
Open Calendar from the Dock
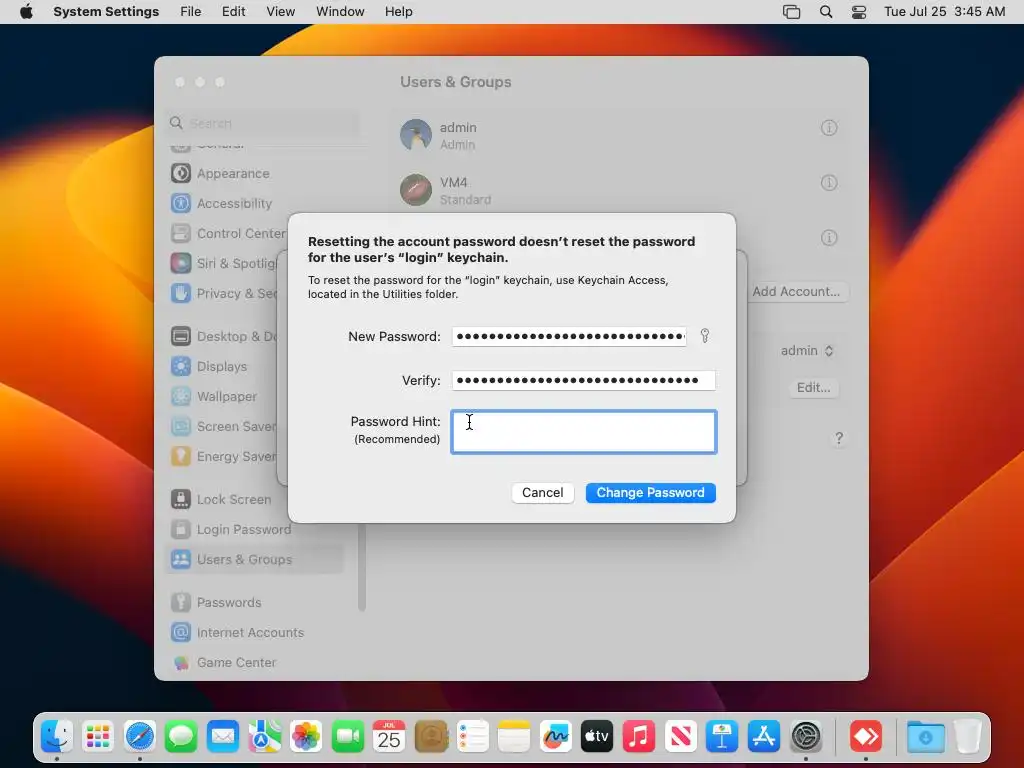pyautogui.click(x=389, y=737)
